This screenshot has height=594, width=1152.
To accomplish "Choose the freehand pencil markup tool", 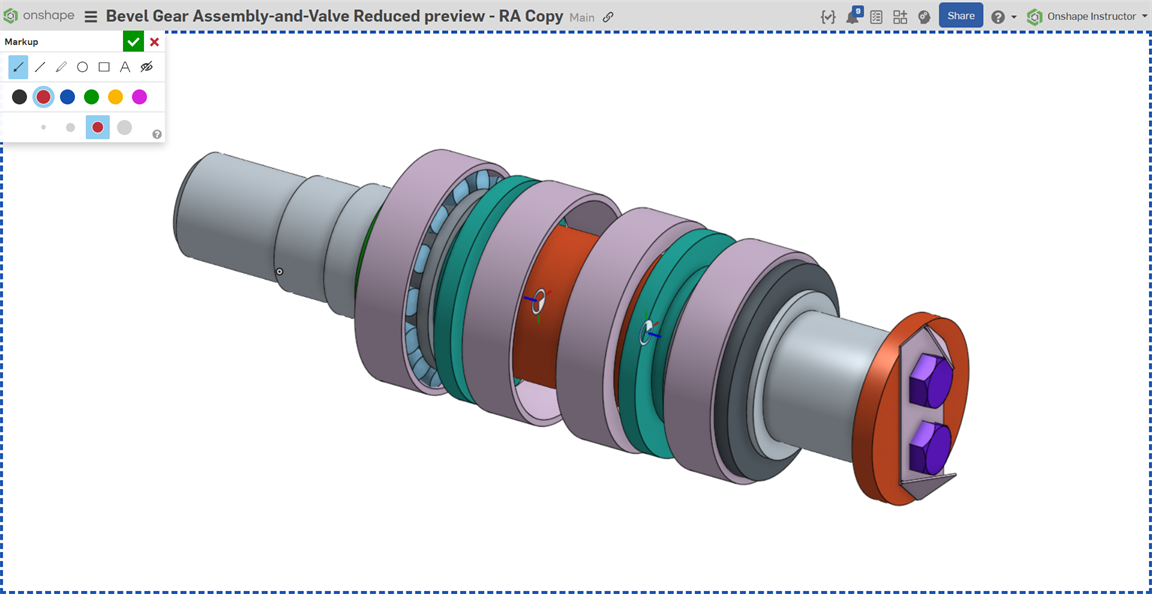I will point(61,67).
